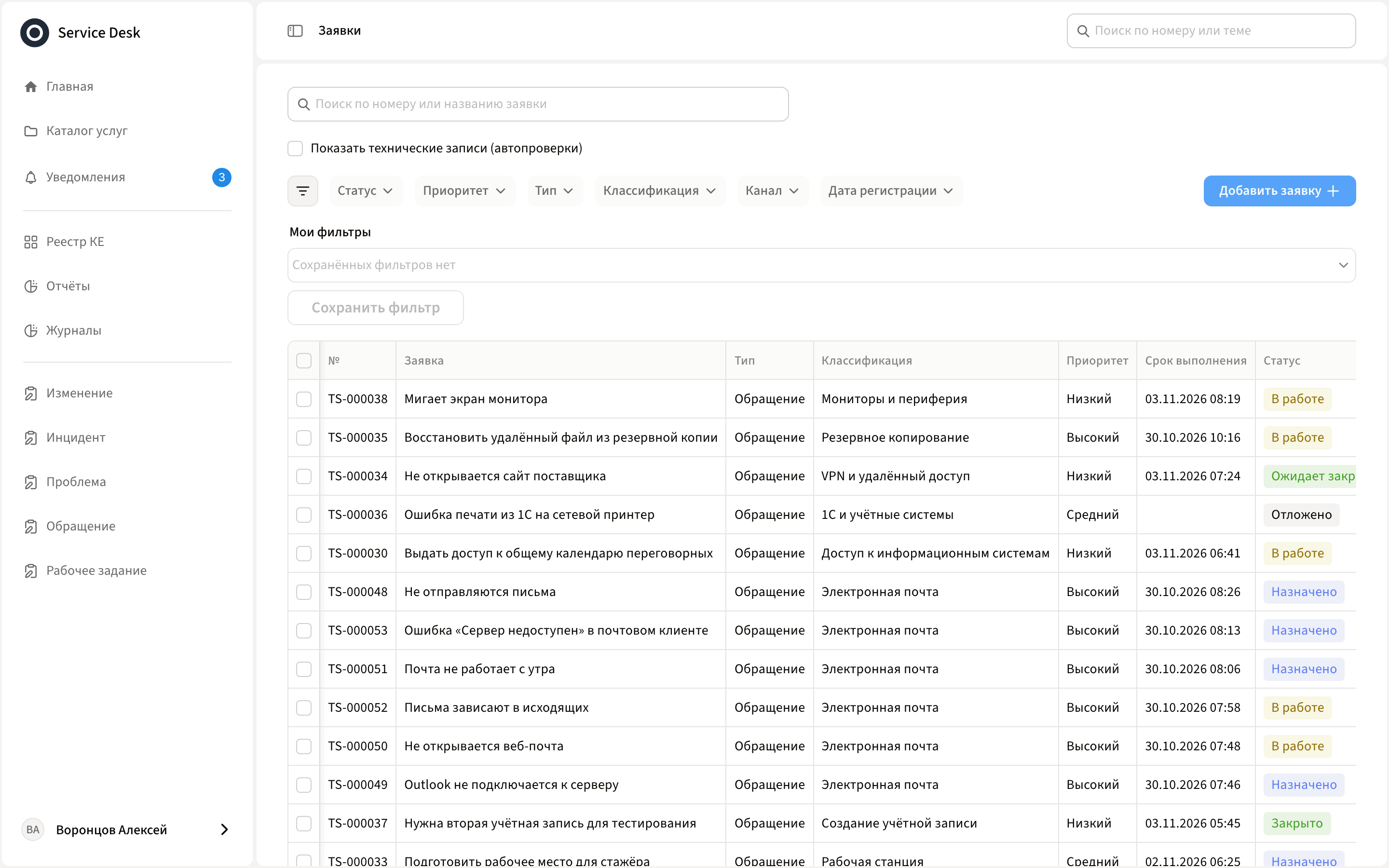Image resolution: width=1389 pixels, height=868 pixels.
Task: Click Ожидает закр status of TS-000034
Action: click(x=1310, y=476)
